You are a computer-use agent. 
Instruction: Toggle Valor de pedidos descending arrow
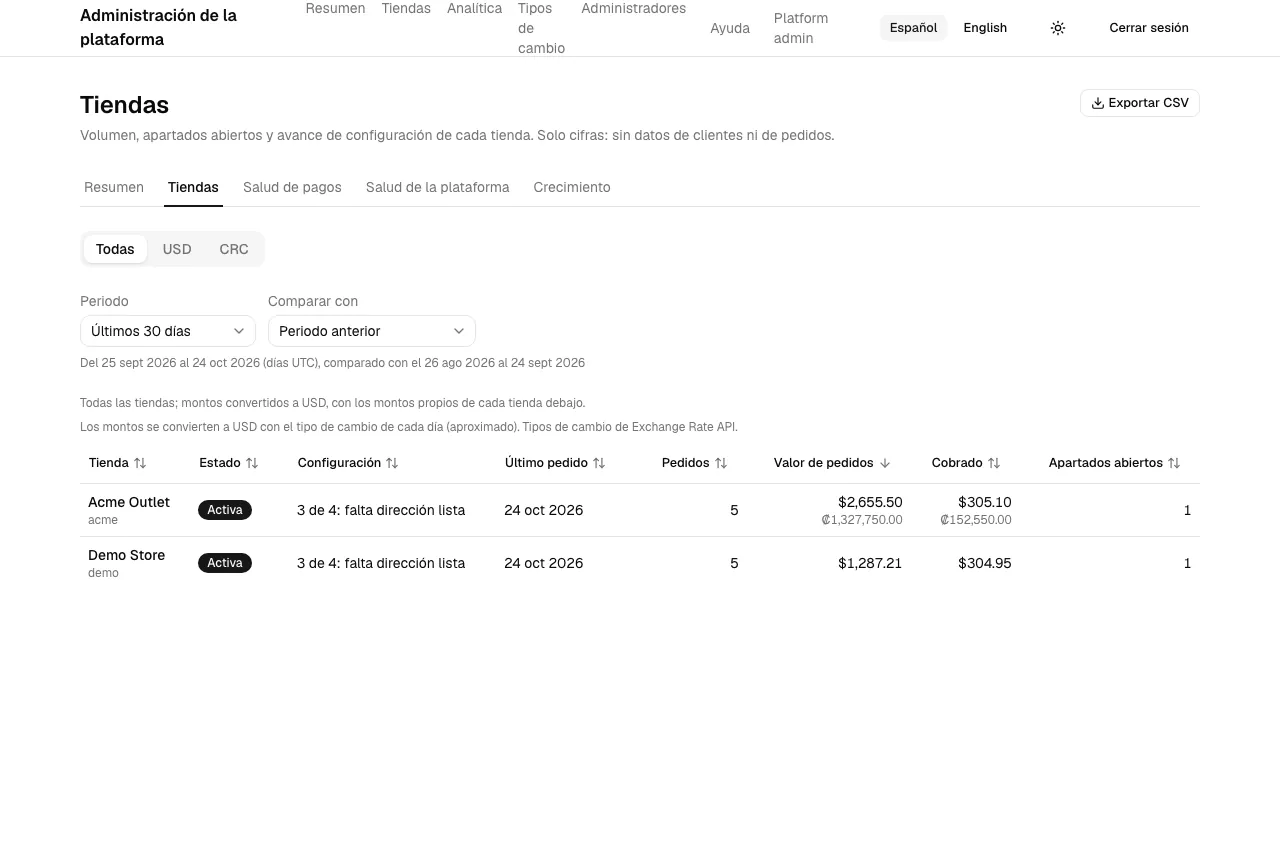pyautogui.click(x=885, y=463)
